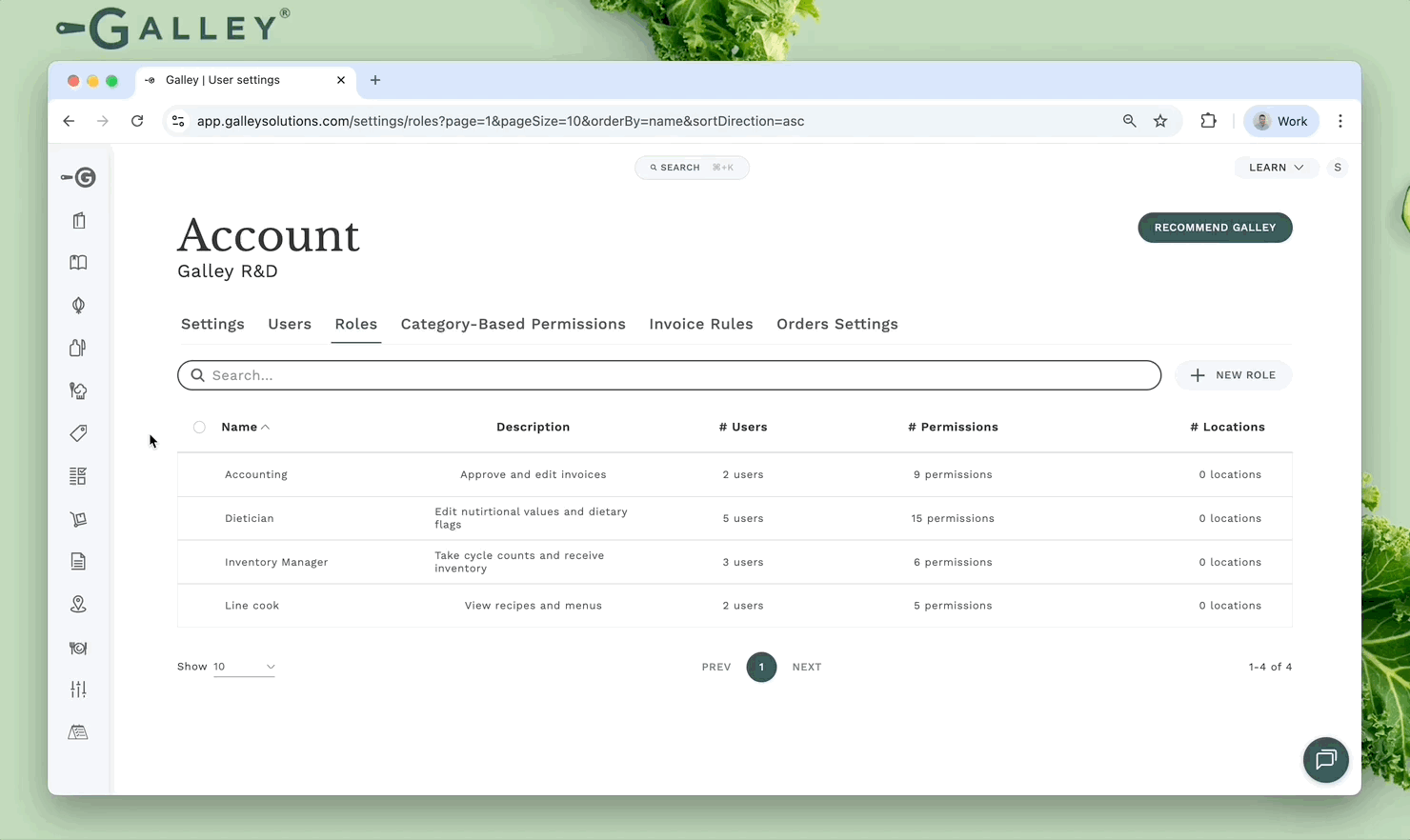Sort by the Name column header
Viewport: 1410px width, 840px height.
245,427
